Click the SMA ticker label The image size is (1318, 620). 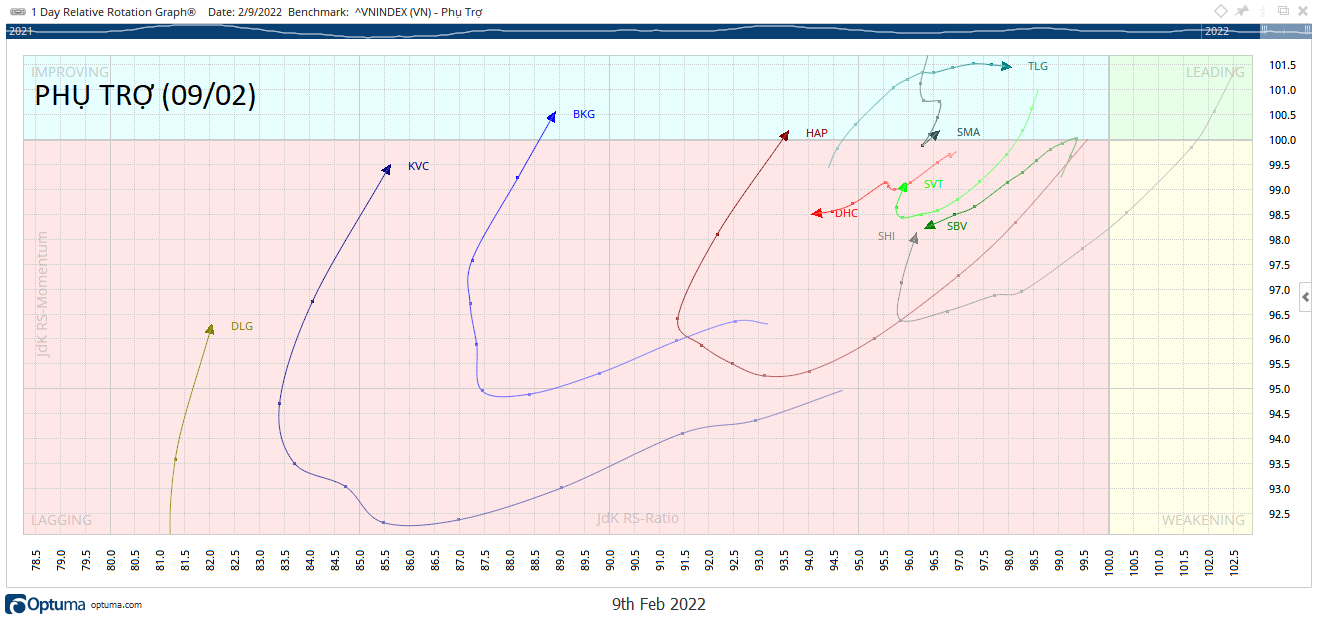click(968, 132)
